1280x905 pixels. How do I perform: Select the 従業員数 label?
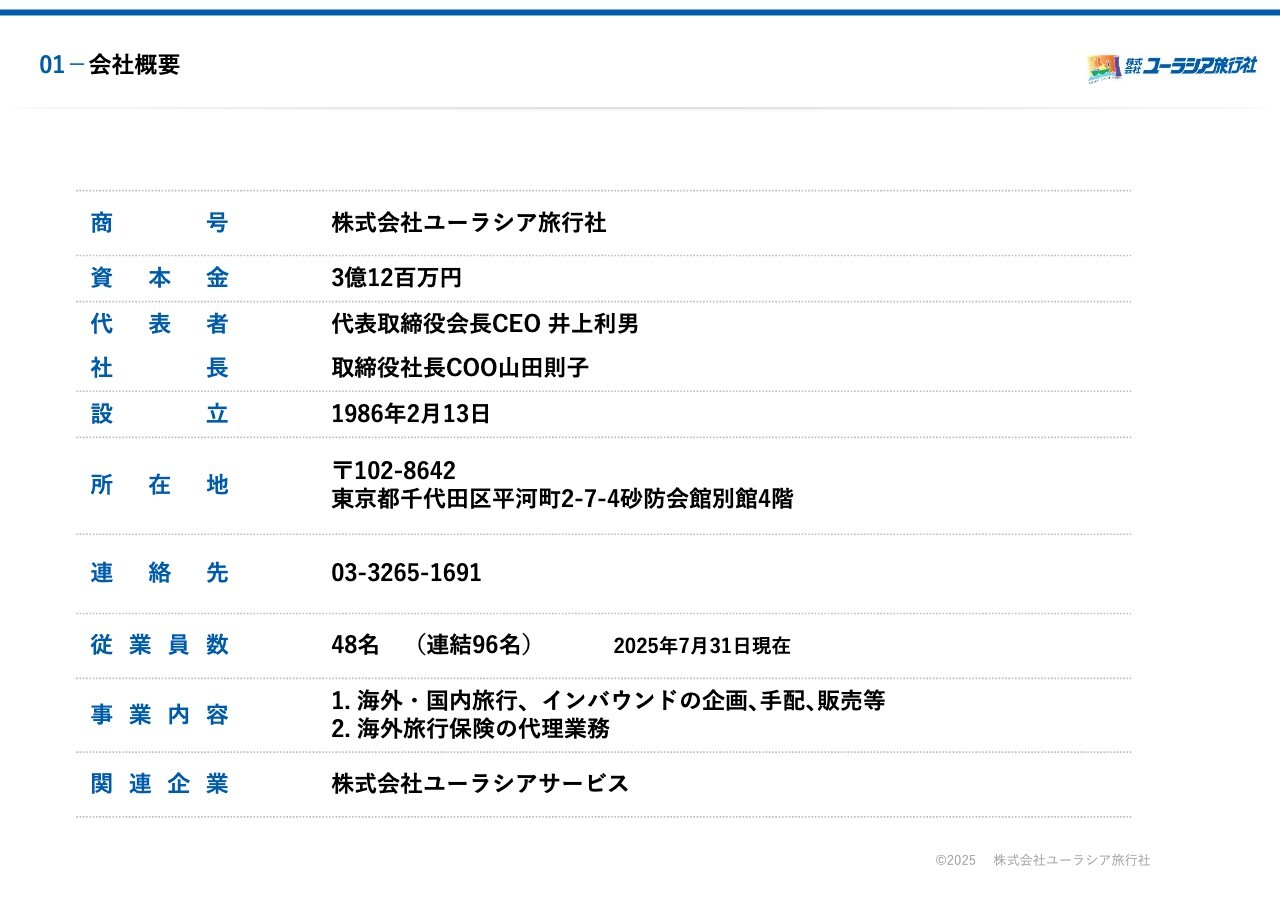pos(159,645)
